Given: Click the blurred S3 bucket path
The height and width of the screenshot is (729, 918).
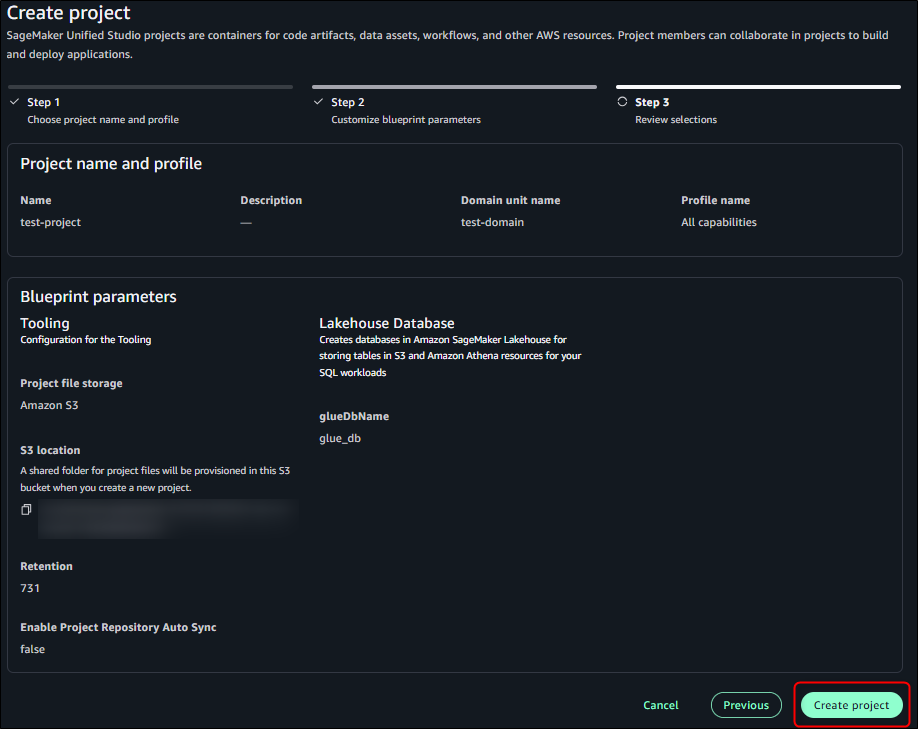Looking at the screenshot, I should pos(165,513).
